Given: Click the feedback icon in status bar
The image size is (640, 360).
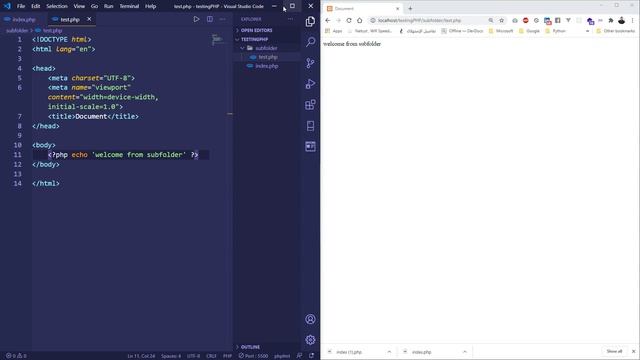Looking at the screenshot, I should (300, 356).
